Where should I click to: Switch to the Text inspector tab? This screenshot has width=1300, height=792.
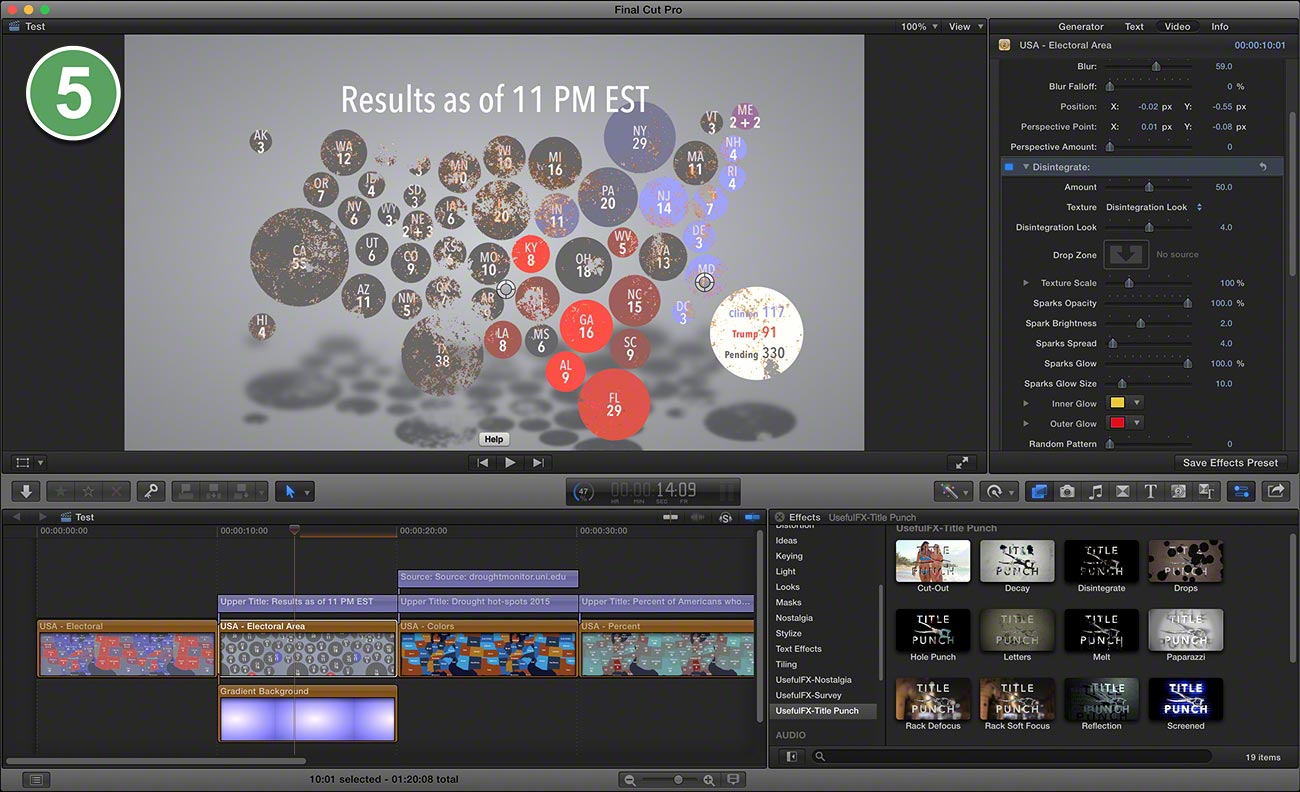click(x=1134, y=27)
